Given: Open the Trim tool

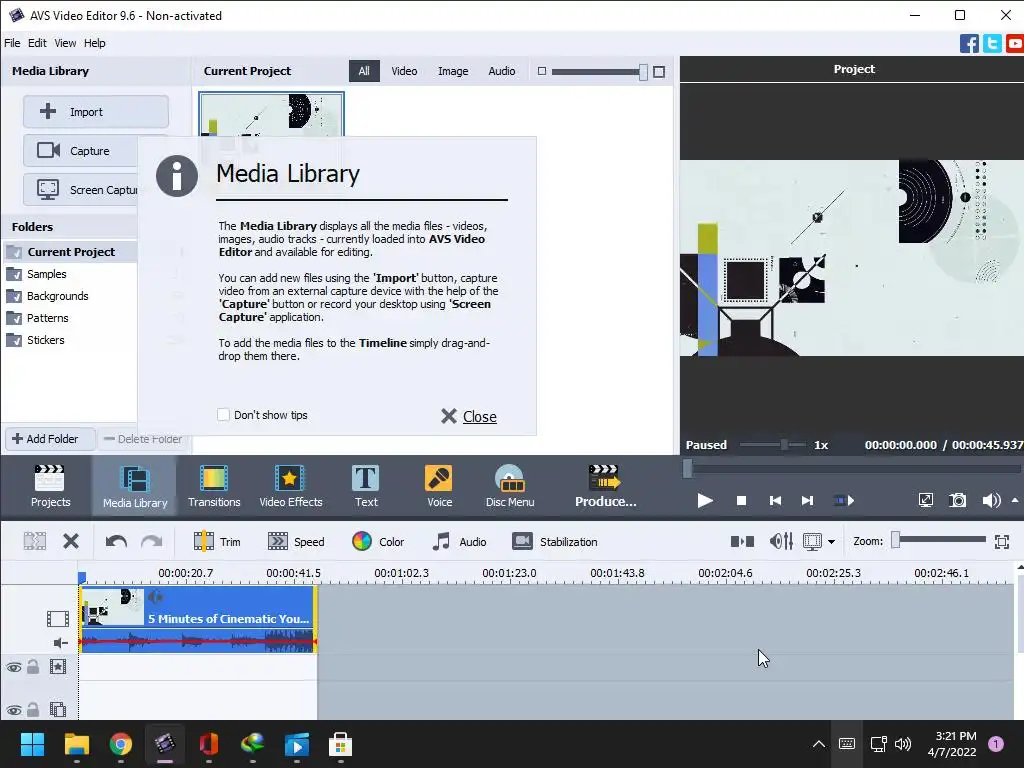Looking at the screenshot, I should (217, 541).
